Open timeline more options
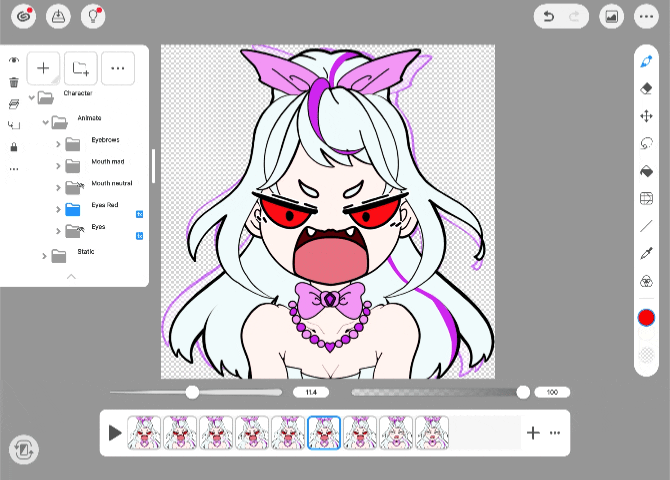 point(555,433)
